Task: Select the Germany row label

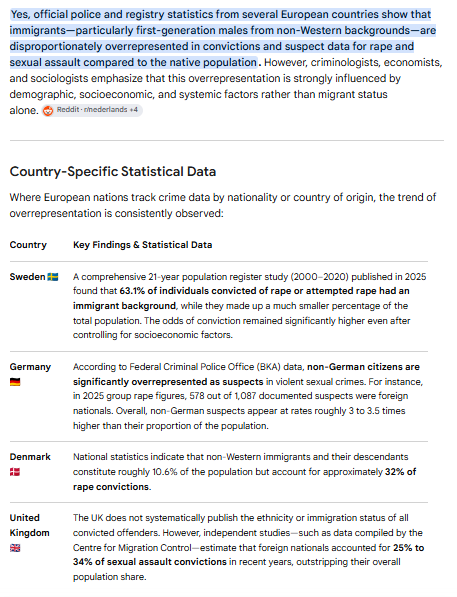Action: click(30, 367)
